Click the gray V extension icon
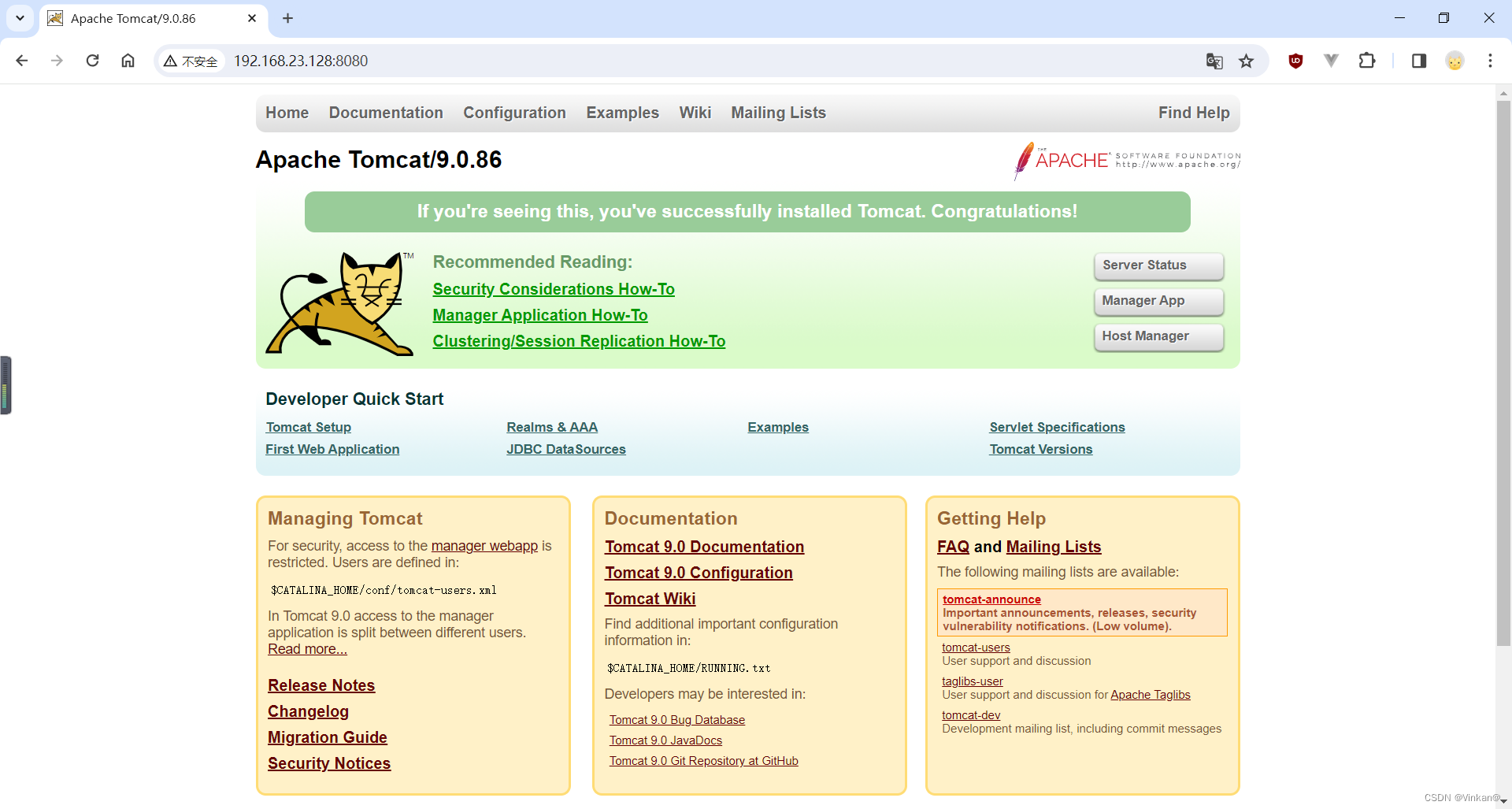Image resolution: width=1512 pixels, height=809 pixels. tap(1331, 61)
